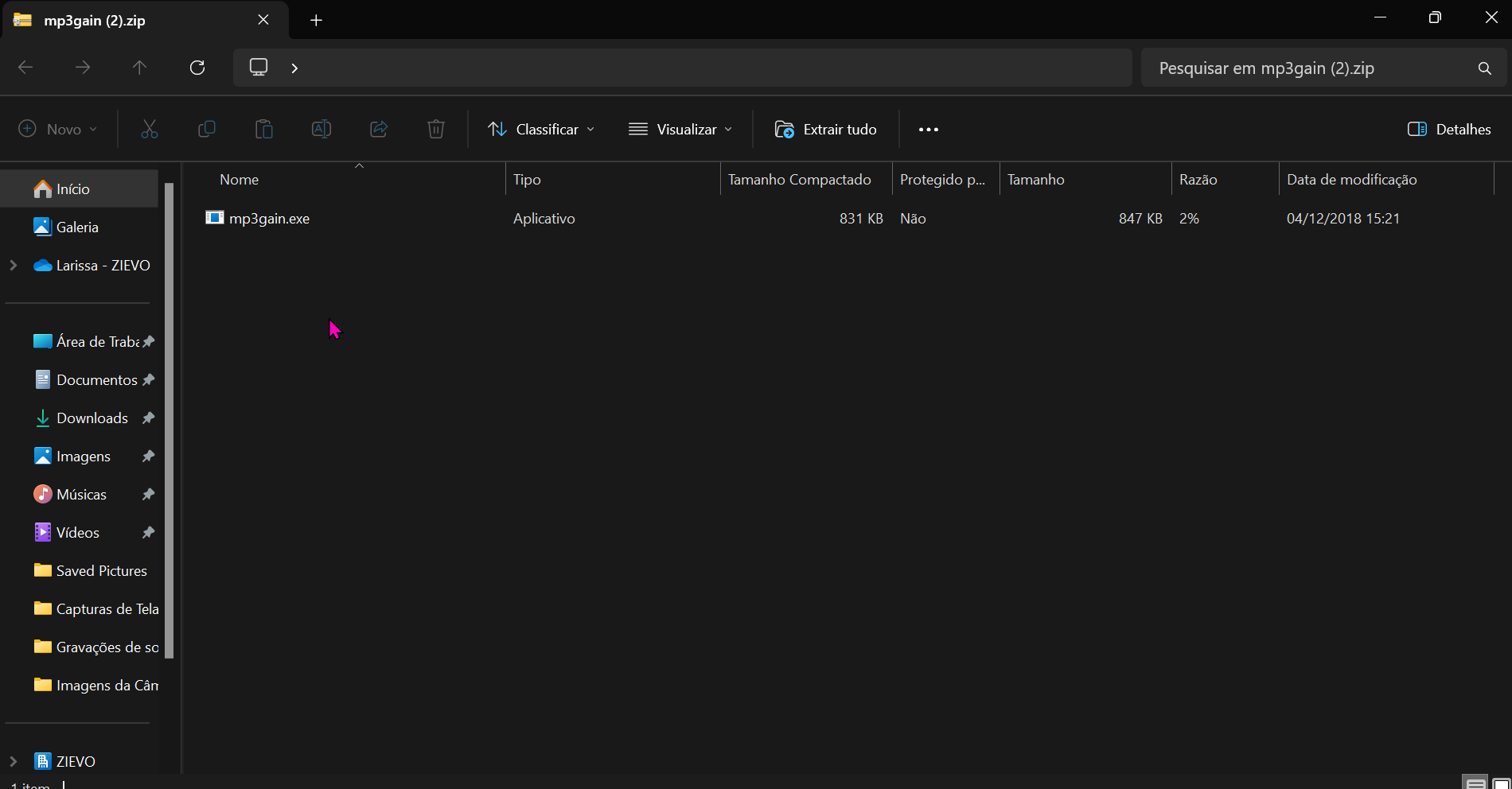Go forward with the arrow button
Image resolution: width=1512 pixels, height=789 pixels.
[x=83, y=68]
